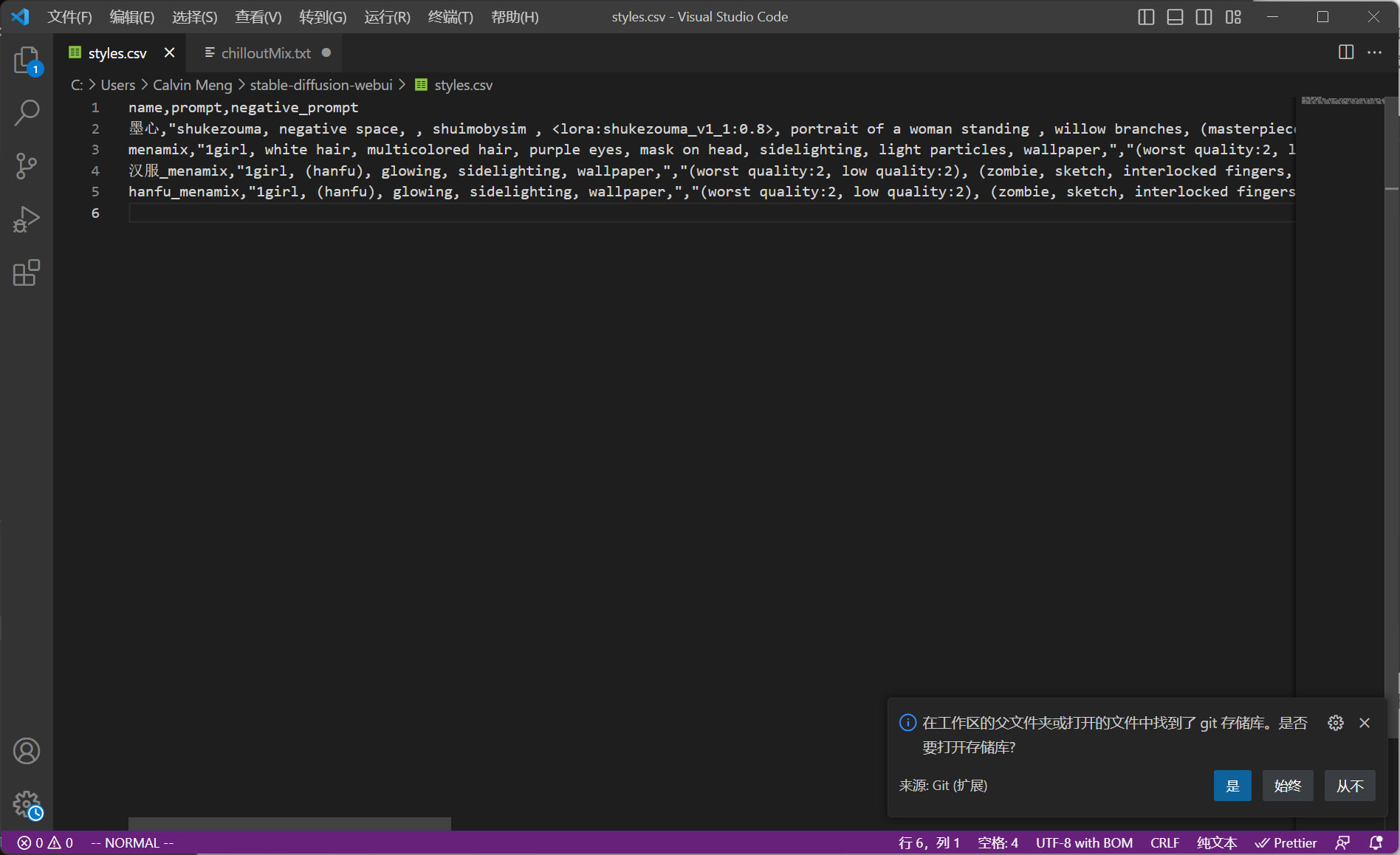Click the 始终 notification button

1288,786
